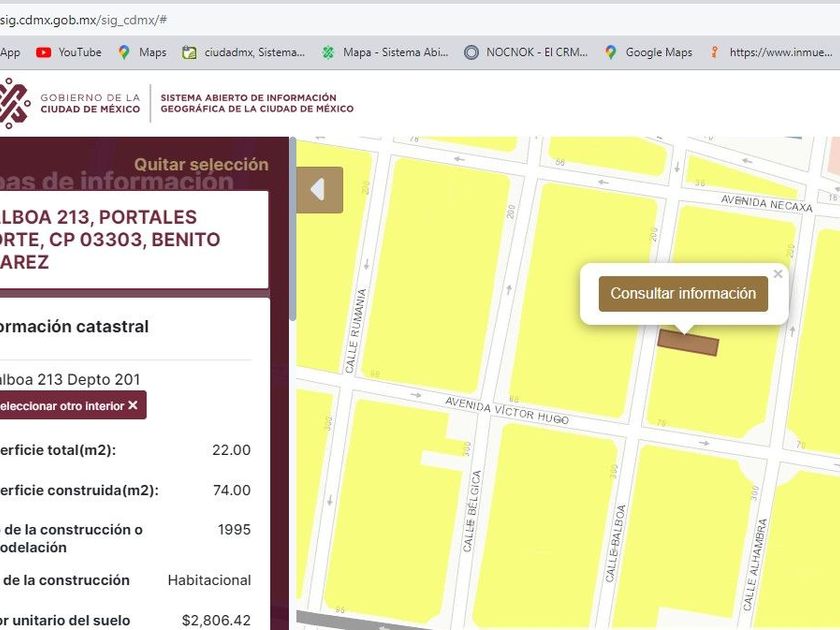Collapse the side panel with the arrow button

(x=318, y=190)
